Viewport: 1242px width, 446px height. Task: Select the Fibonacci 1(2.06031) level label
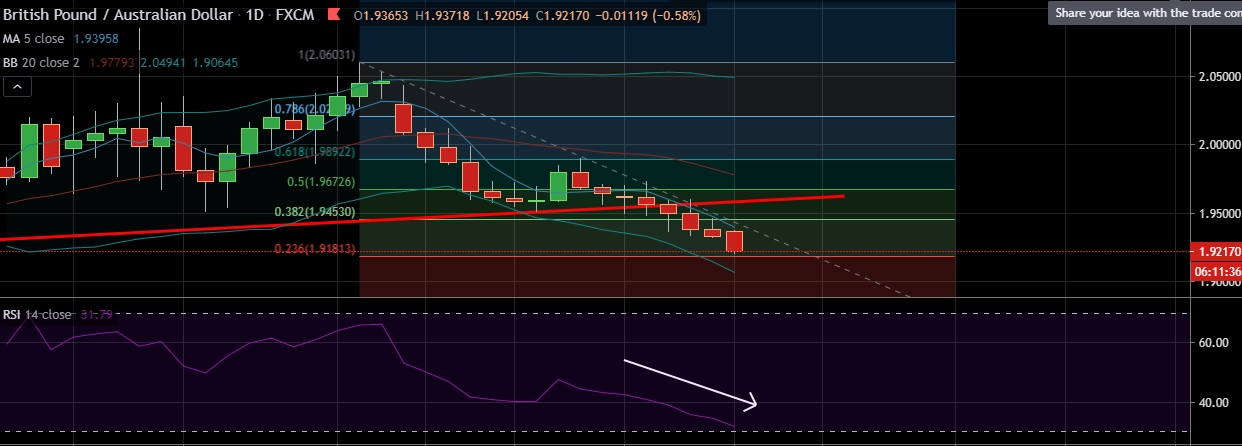pos(327,54)
